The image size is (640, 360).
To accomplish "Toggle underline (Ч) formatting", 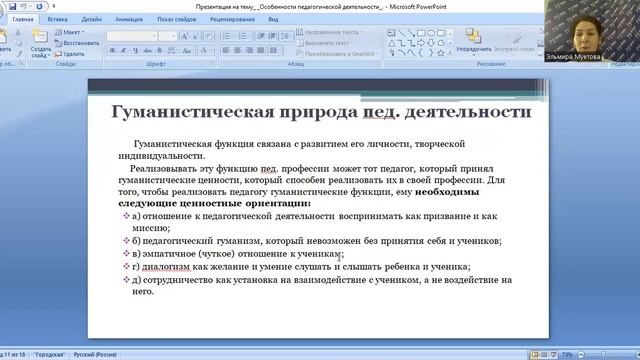I will pos(136,51).
